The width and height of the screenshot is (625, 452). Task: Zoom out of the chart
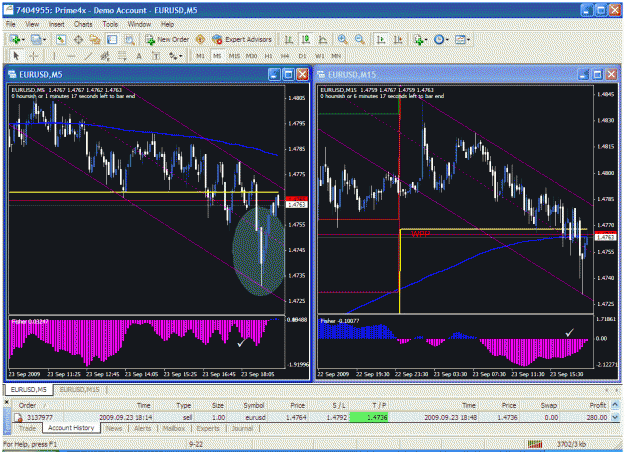(x=360, y=39)
